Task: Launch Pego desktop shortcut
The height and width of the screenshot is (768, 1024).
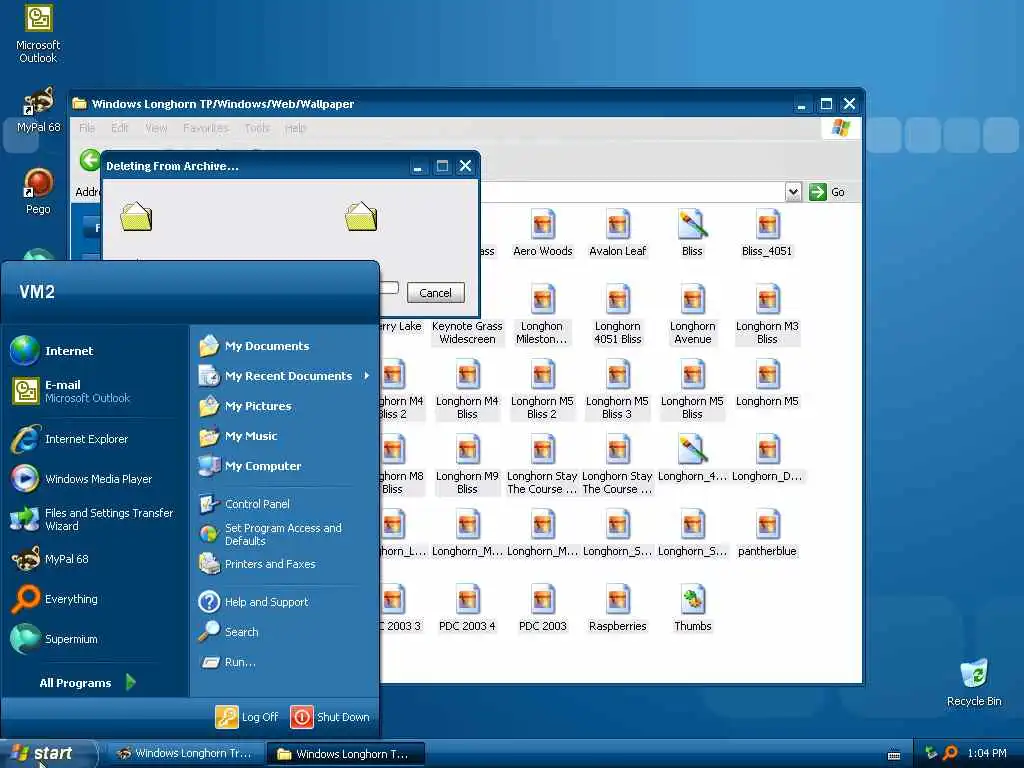Action: pyautogui.click(x=38, y=191)
